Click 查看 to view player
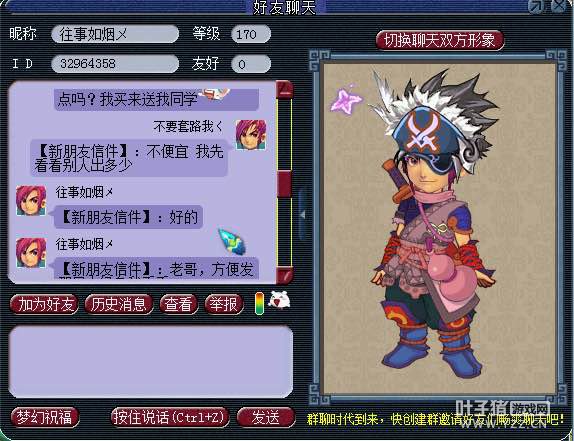 tap(178, 304)
